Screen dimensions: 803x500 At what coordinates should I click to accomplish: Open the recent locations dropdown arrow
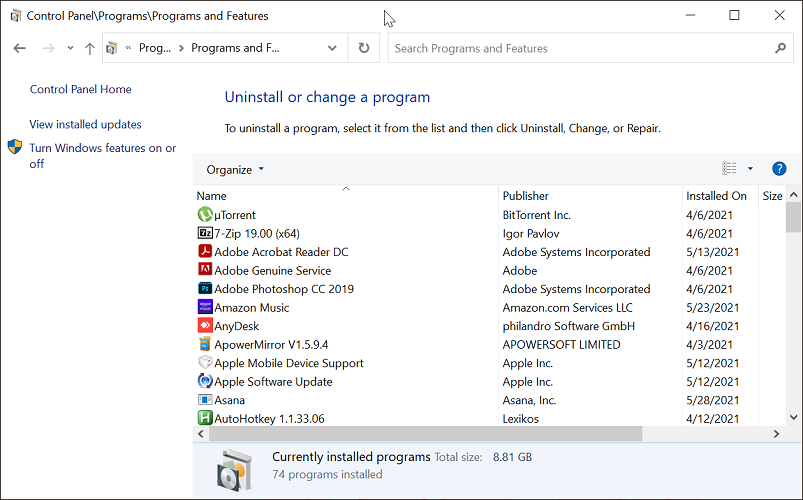pos(70,48)
